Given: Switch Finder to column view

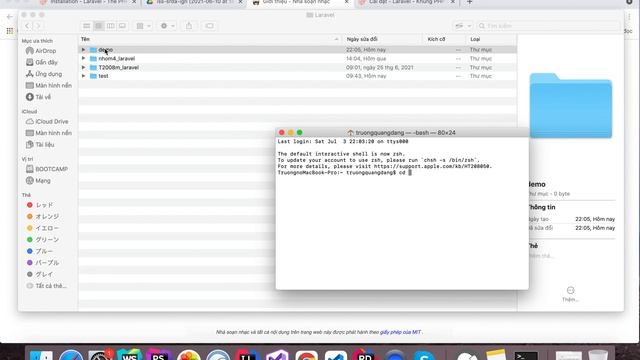Looking at the screenshot, I should 111,26.
